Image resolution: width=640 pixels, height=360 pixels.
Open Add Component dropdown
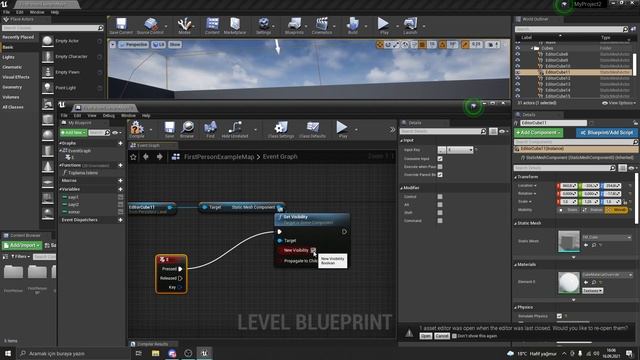(x=538, y=133)
